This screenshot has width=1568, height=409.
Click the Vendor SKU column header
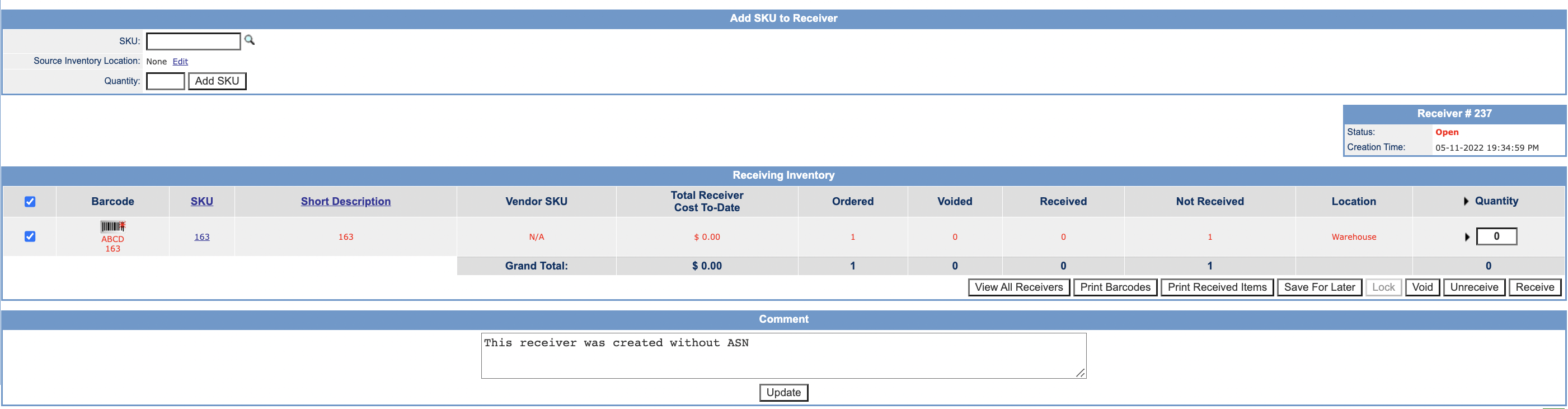(536, 202)
